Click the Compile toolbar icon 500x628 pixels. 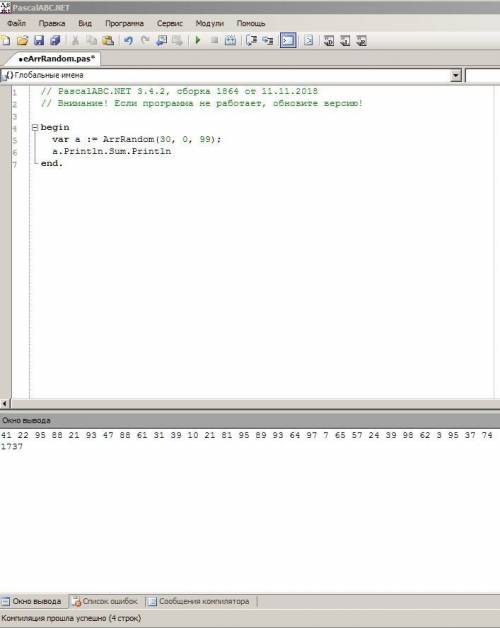(230, 40)
